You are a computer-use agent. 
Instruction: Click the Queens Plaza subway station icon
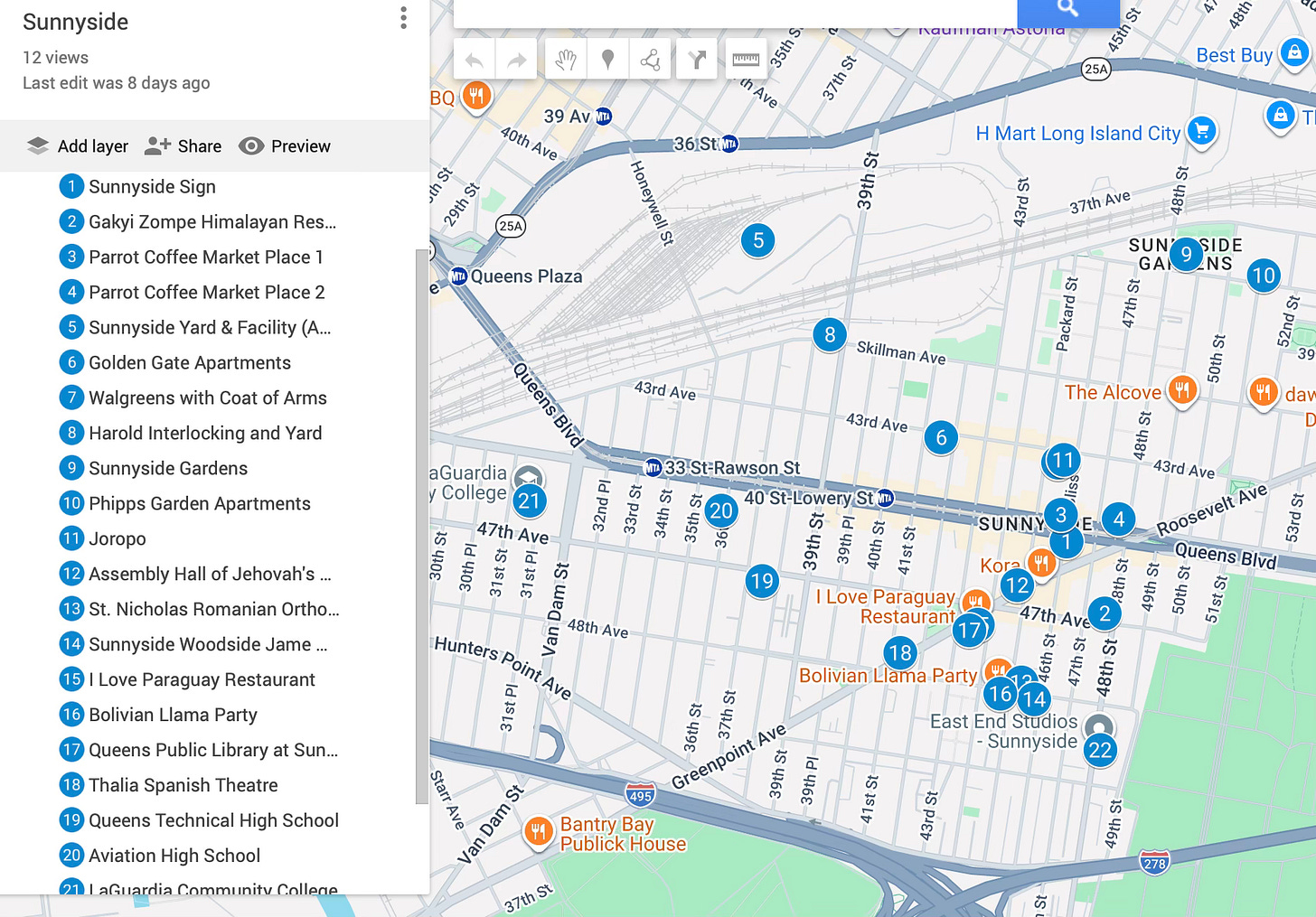[x=459, y=276]
